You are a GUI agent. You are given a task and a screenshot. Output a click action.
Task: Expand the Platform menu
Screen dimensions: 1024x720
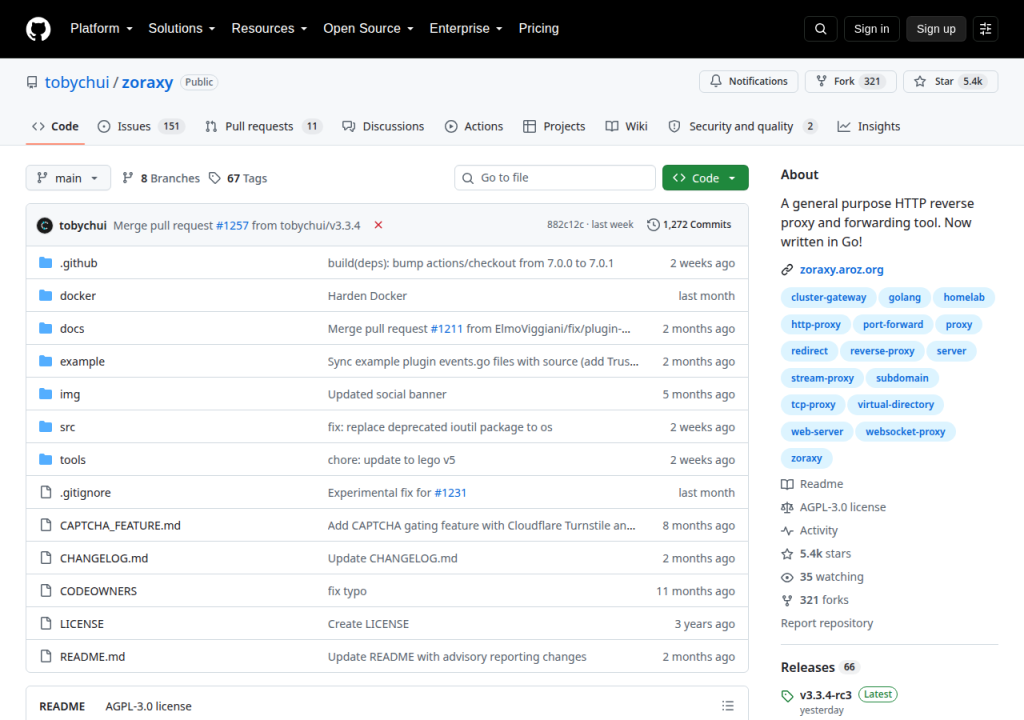tap(101, 29)
